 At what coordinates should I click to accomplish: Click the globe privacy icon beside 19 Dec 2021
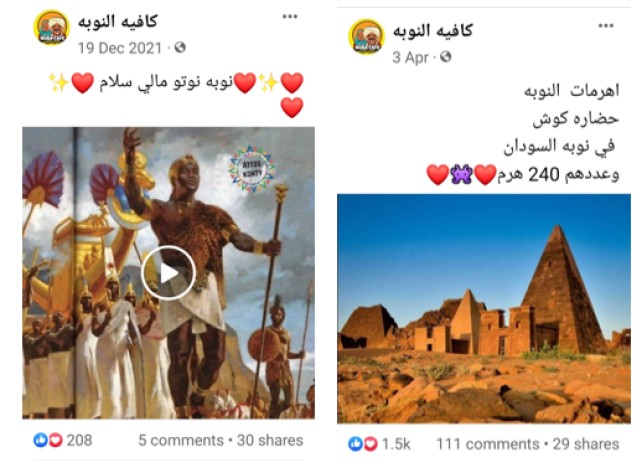(180, 48)
